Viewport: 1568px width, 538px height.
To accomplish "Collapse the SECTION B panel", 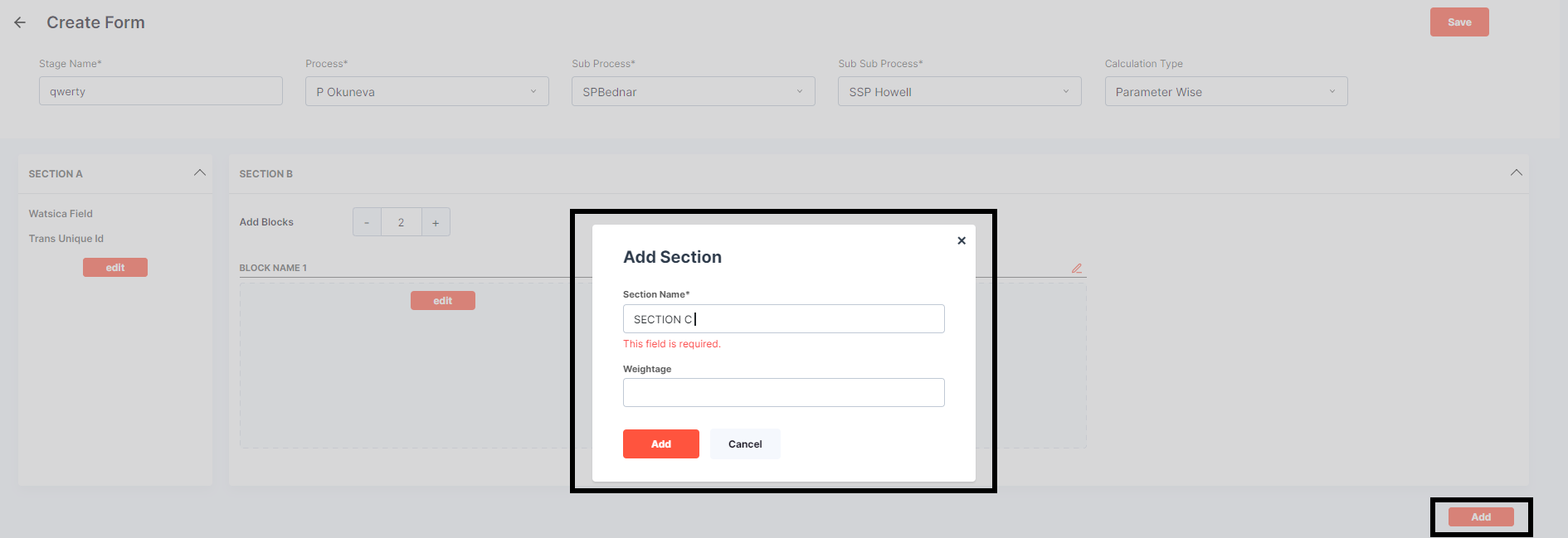I will click(1517, 172).
